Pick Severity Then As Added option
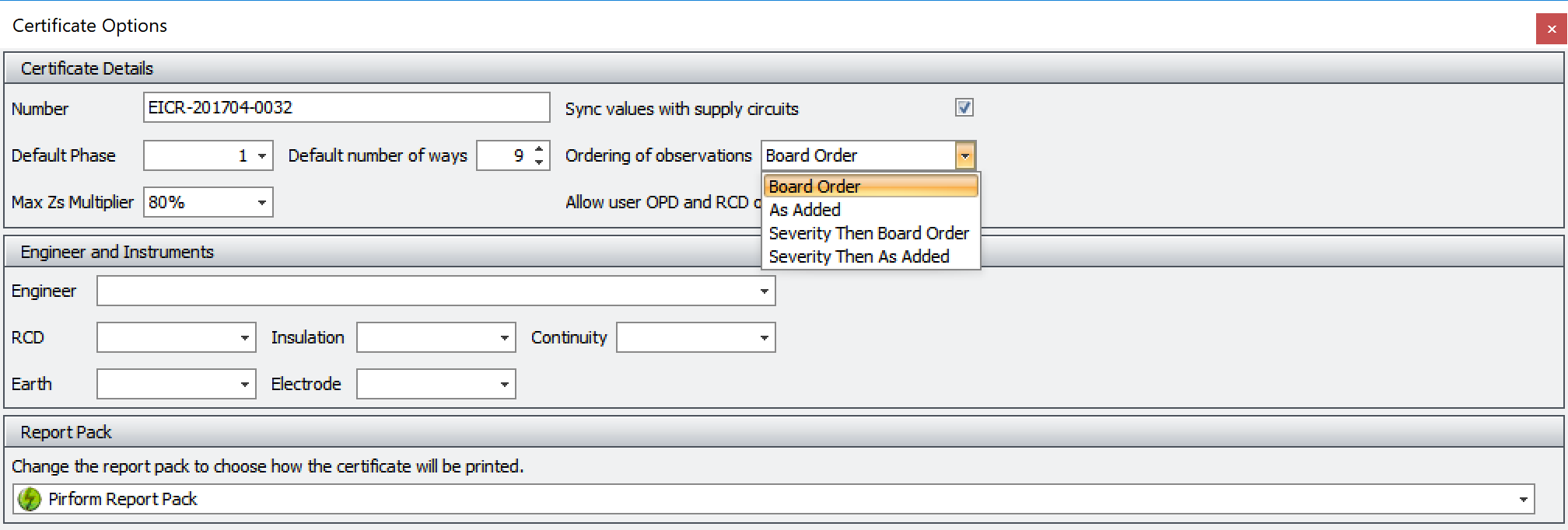 pyautogui.click(x=859, y=256)
